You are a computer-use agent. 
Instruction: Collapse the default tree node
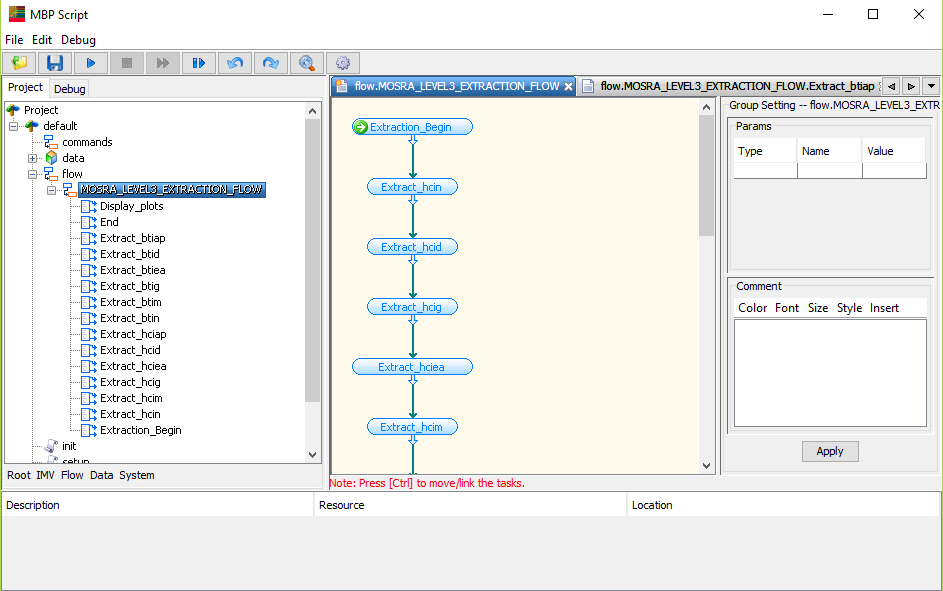click(x=14, y=126)
